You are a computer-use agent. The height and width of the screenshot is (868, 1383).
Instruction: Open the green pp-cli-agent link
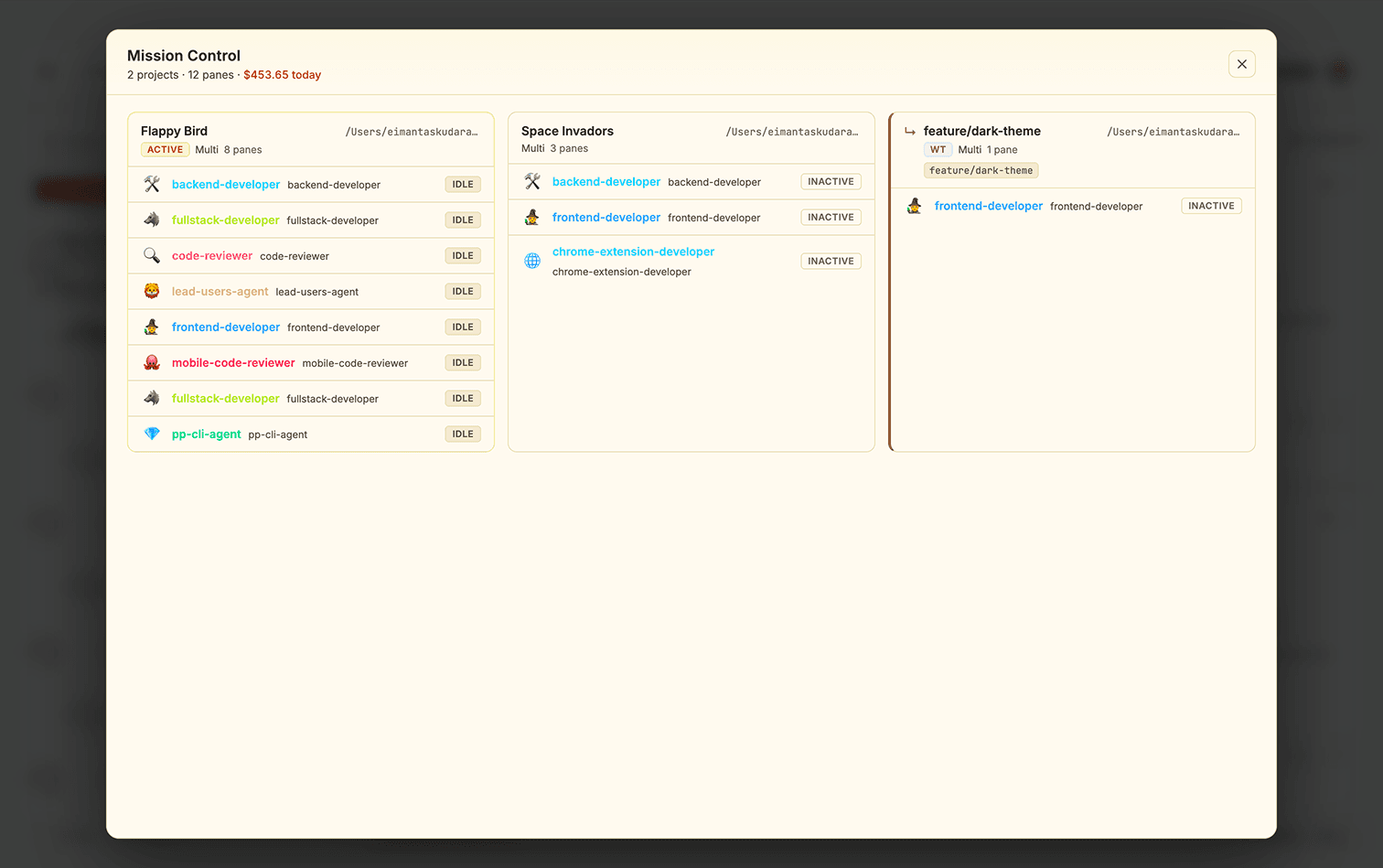coord(207,434)
